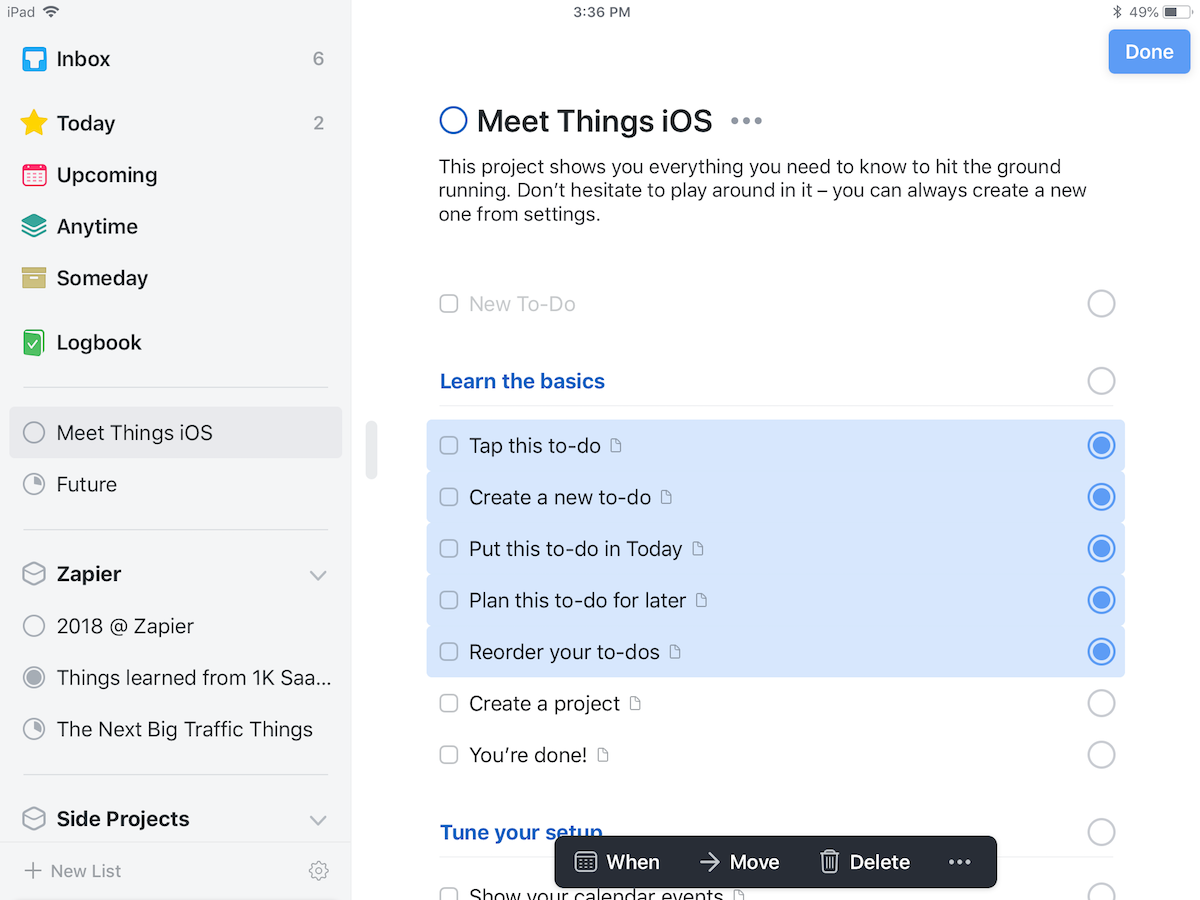The width and height of the screenshot is (1200, 900).
Task: Open the Learn the basics heading
Action: coord(522,381)
